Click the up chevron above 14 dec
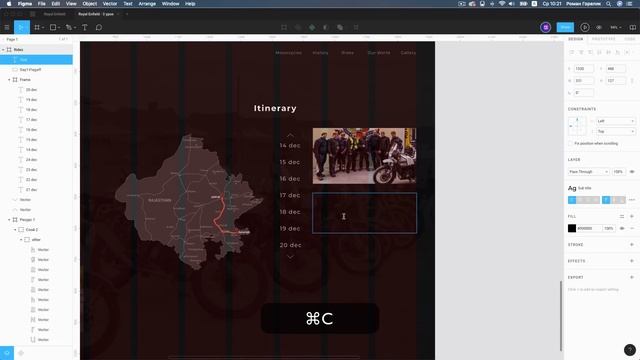This screenshot has height=360, width=640. coord(290,135)
